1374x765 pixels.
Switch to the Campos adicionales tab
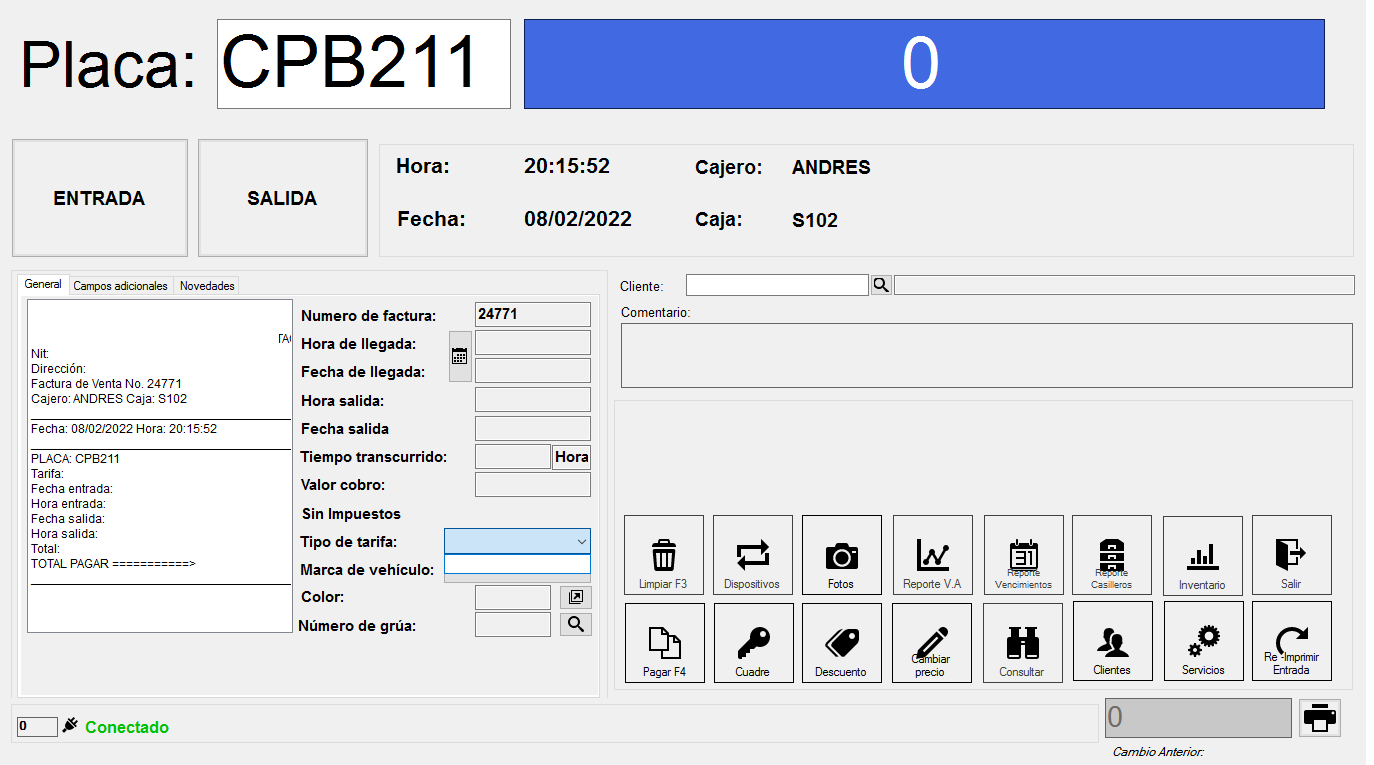[121, 286]
